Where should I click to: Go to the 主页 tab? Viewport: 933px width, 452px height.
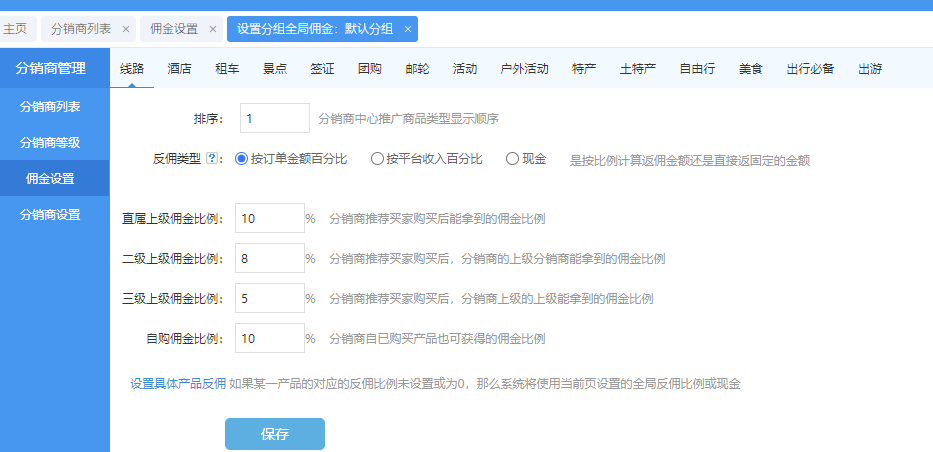(x=16, y=29)
